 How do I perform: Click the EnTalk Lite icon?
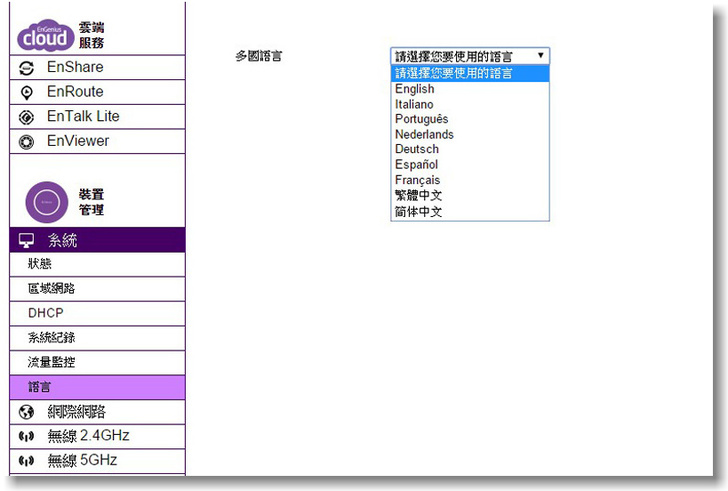coord(26,117)
